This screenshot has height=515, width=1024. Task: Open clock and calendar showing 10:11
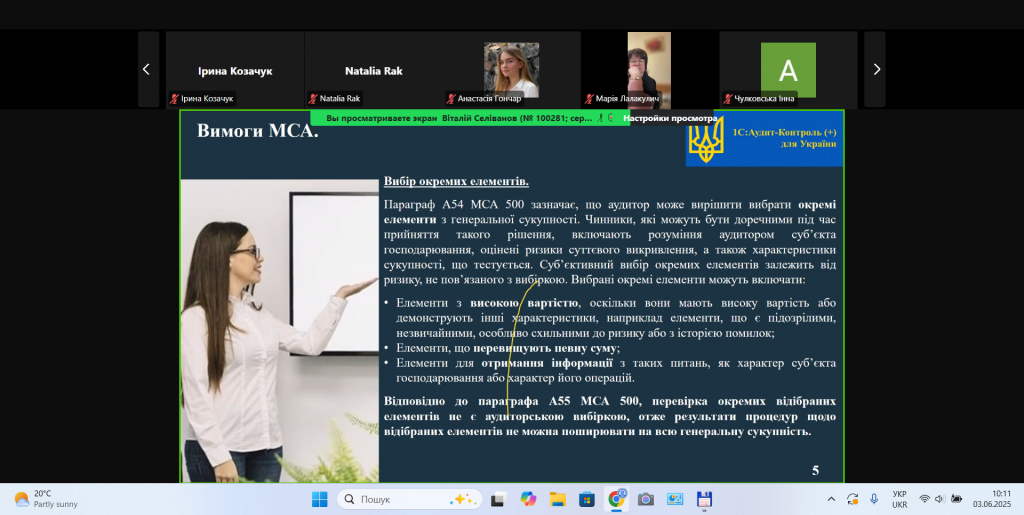tap(992, 499)
